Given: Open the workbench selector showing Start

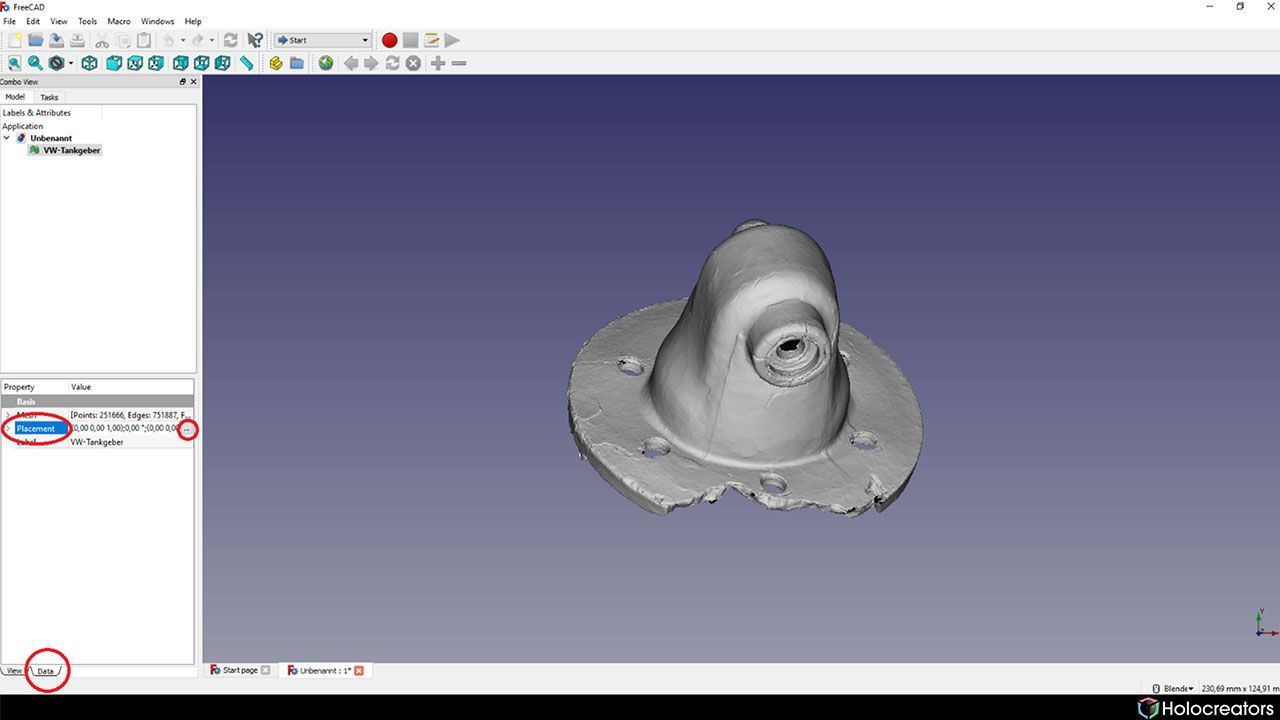Looking at the screenshot, I should pos(321,40).
